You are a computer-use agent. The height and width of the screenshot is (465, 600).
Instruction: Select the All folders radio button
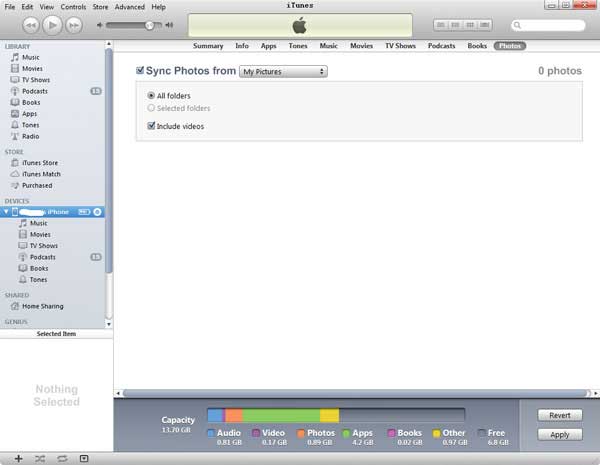click(x=151, y=95)
